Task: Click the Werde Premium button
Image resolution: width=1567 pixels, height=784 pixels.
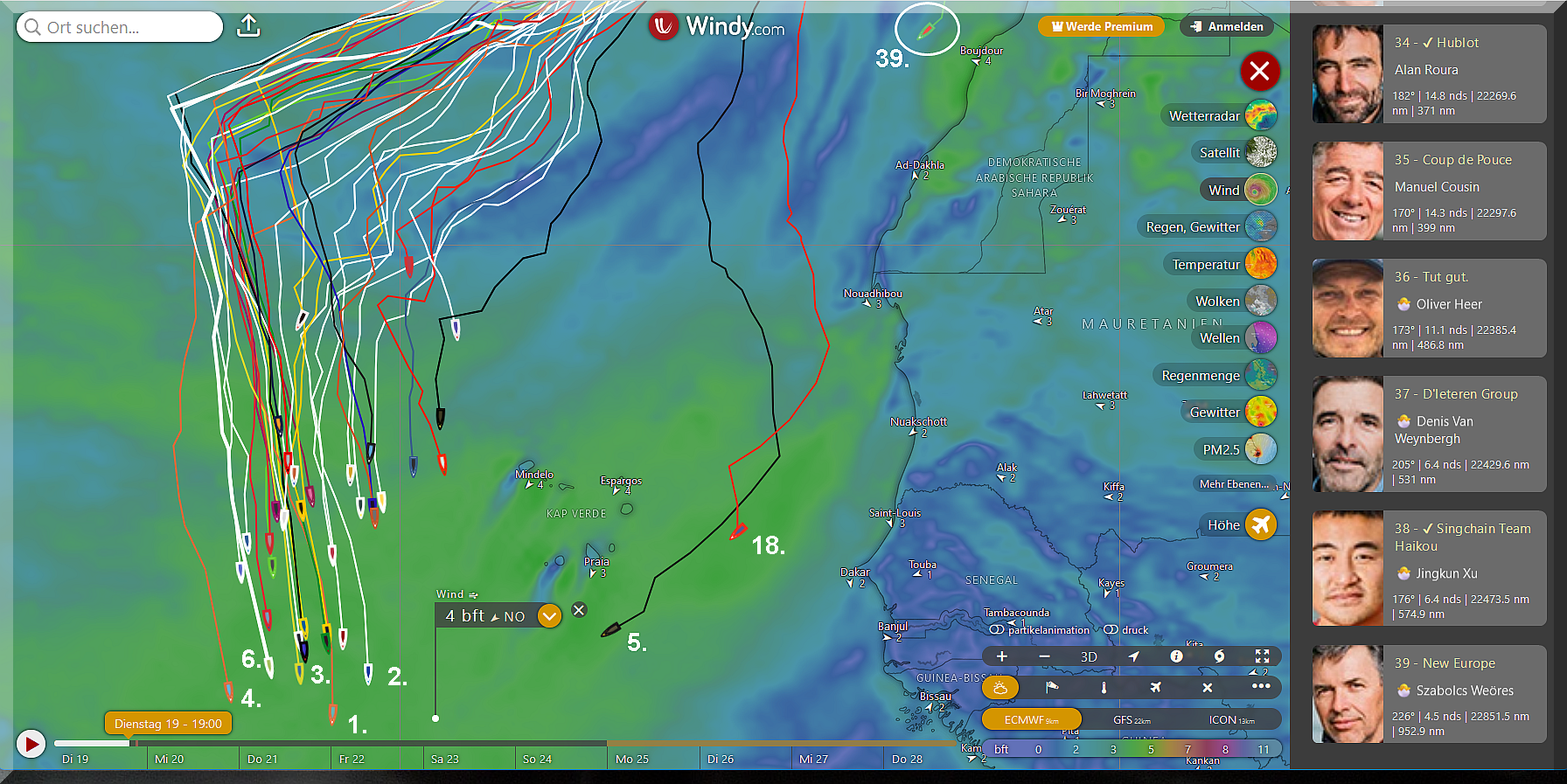Action: (x=1102, y=26)
